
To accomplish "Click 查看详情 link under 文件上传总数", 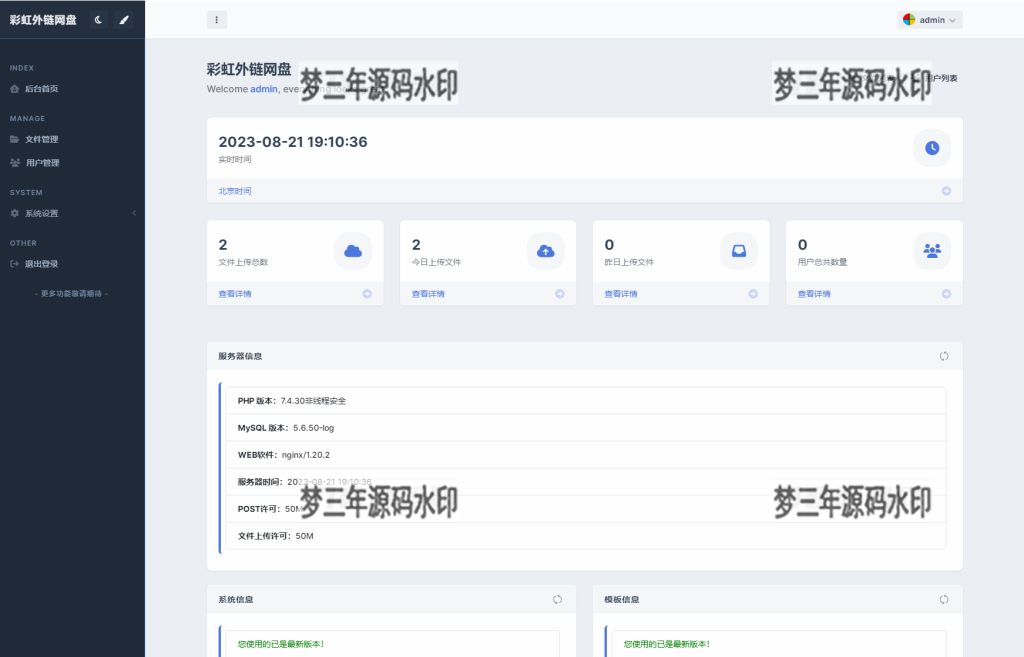I will (235, 294).
